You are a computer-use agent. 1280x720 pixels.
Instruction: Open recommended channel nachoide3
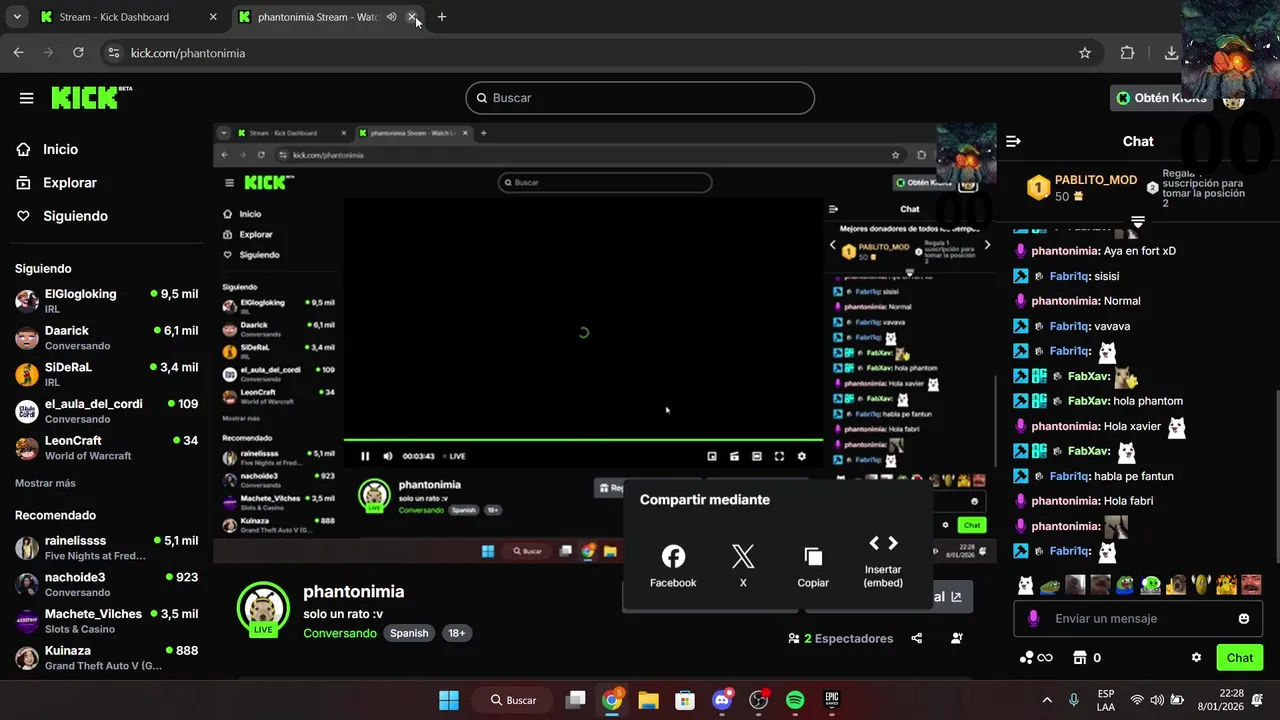[x=106, y=584]
